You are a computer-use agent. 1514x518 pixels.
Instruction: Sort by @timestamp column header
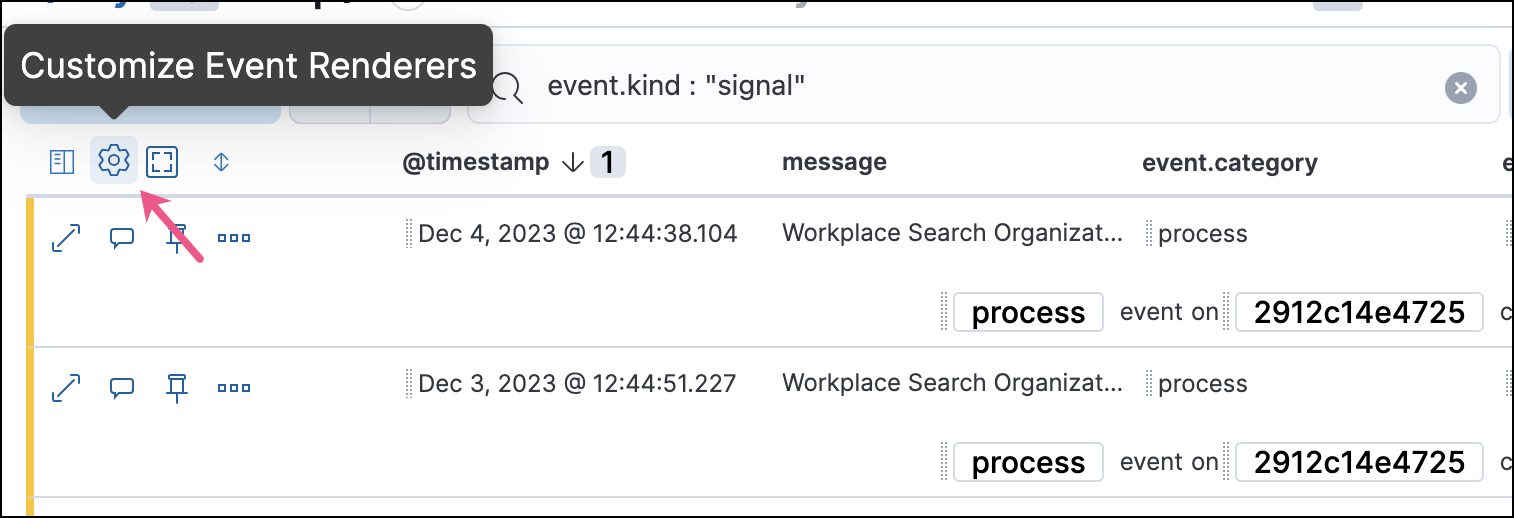(476, 162)
